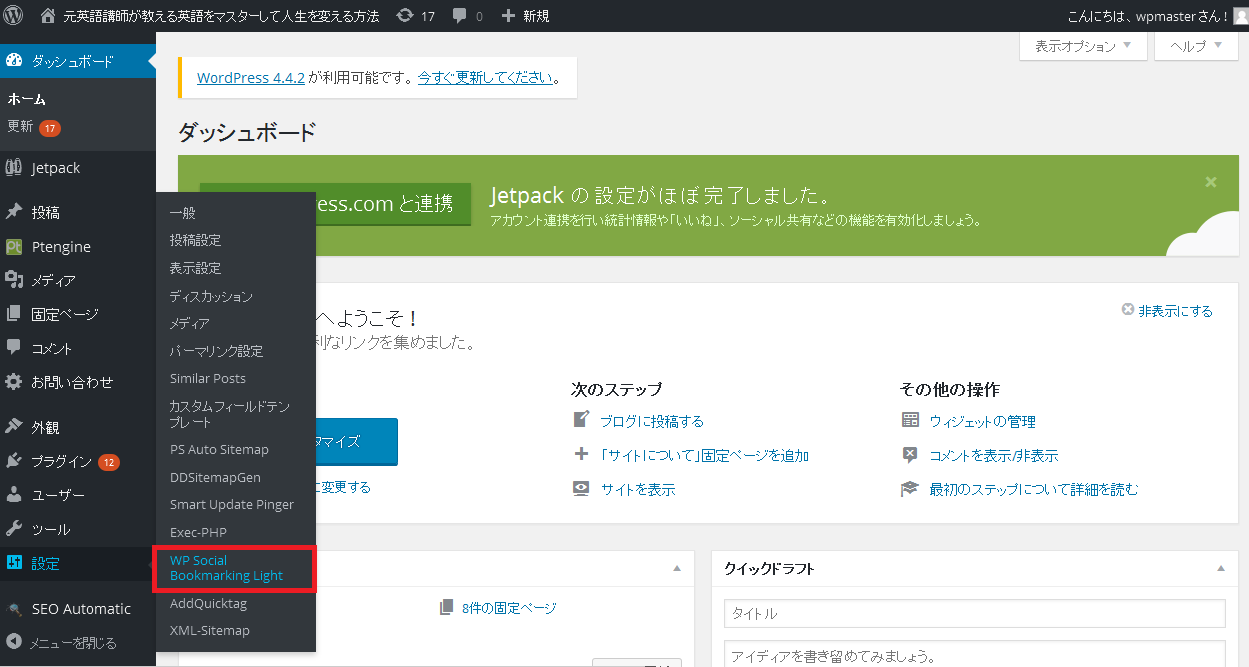Screen dimensions: 1249x667
Task: Open the updates icon showing 17
Action: click(x=404, y=16)
